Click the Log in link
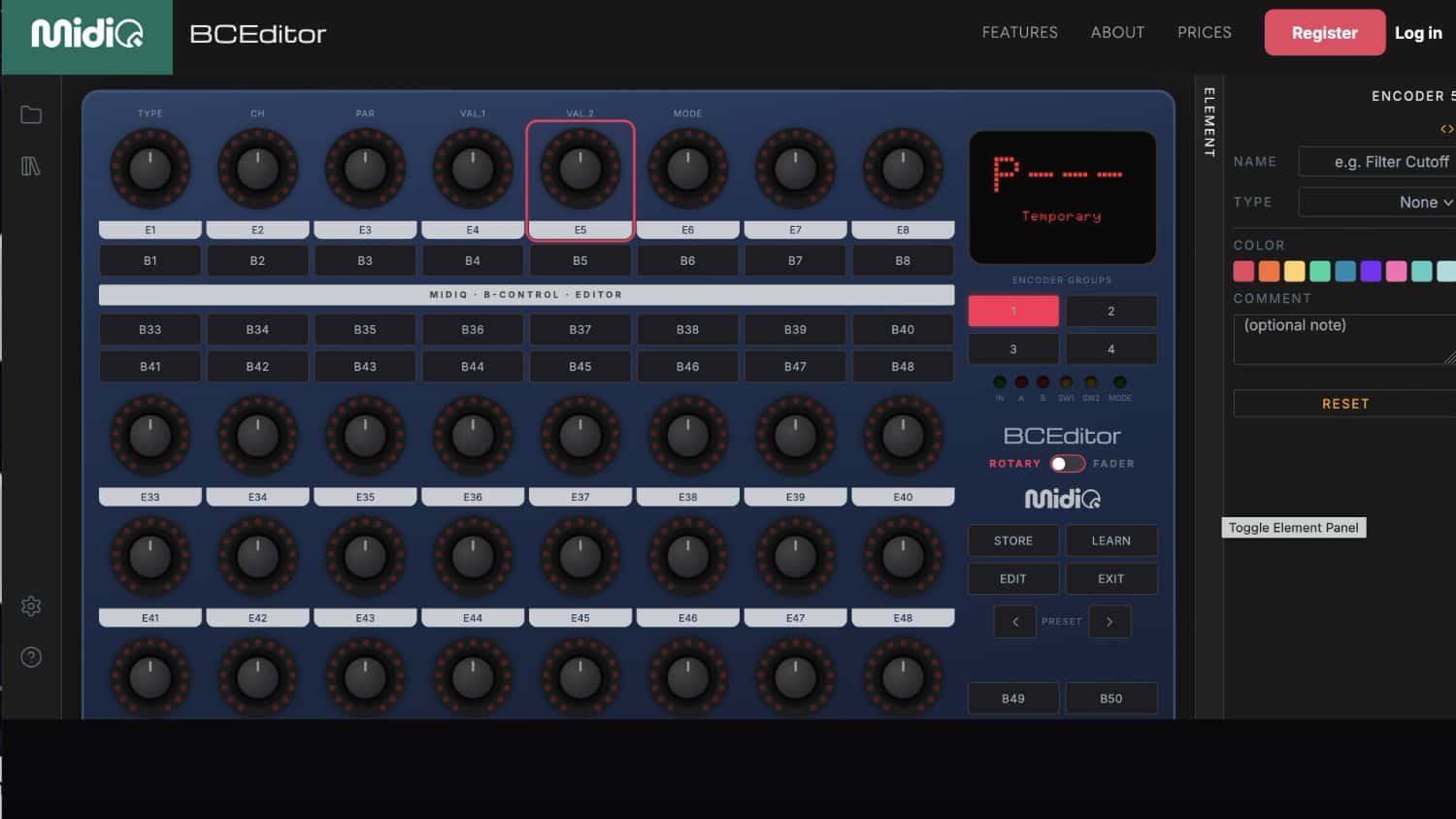Viewport: 1456px width, 819px height. (1418, 33)
